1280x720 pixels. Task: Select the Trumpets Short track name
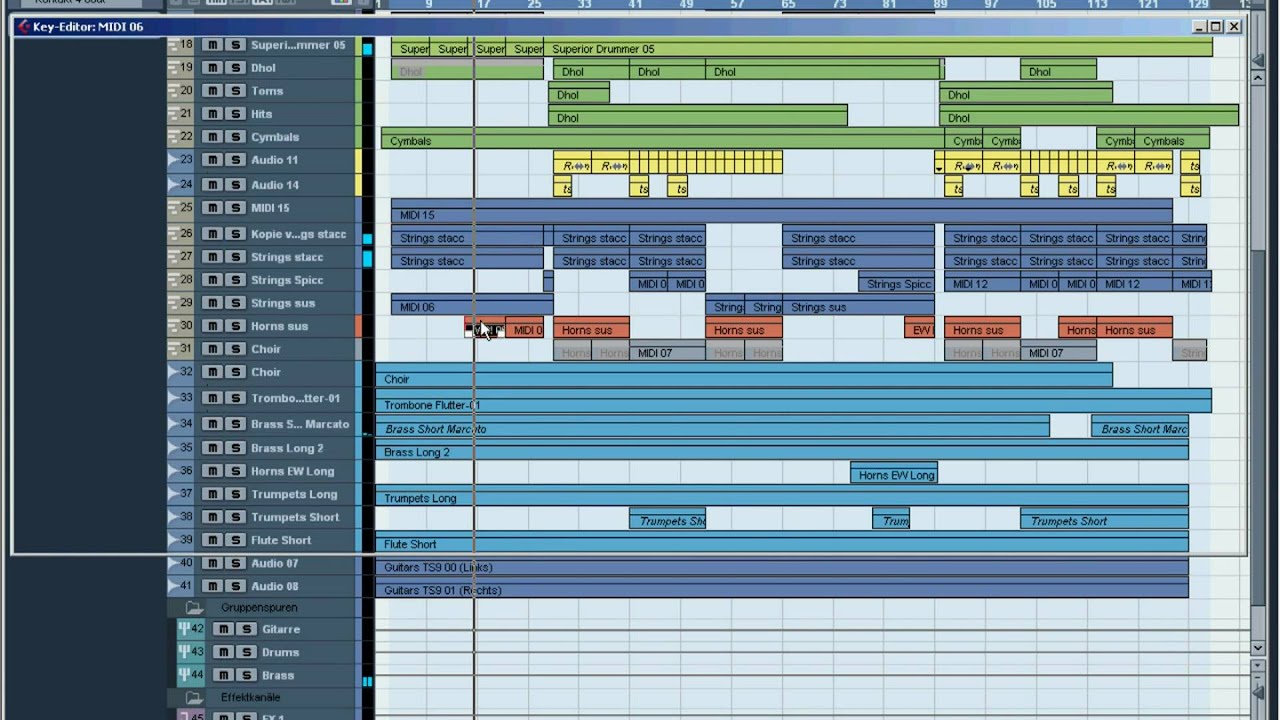click(295, 517)
